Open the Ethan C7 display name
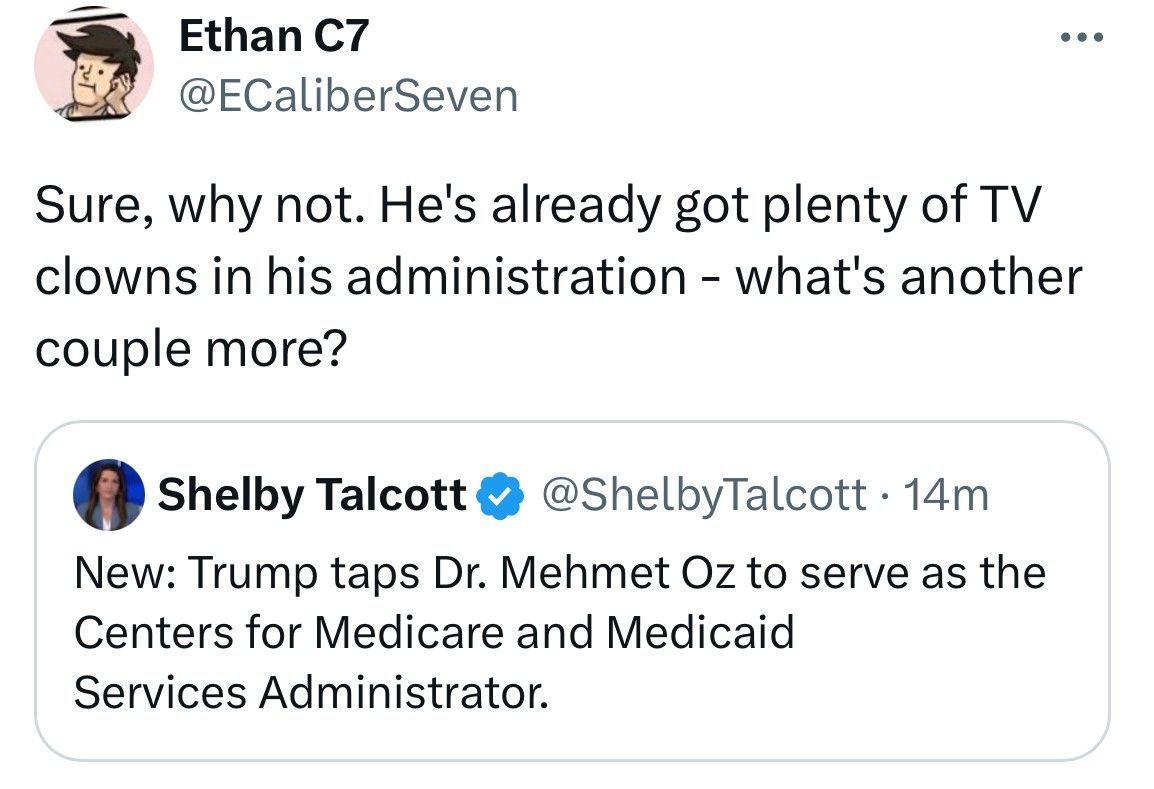 click(x=273, y=36)
